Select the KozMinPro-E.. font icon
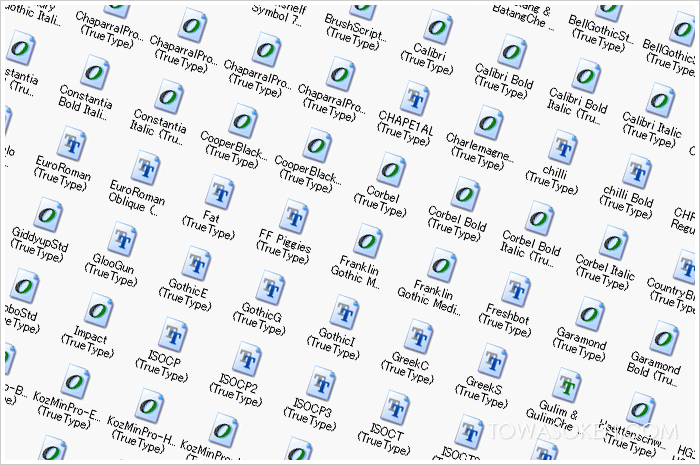The width and height of the screenshot is (700, 465). 75,381
